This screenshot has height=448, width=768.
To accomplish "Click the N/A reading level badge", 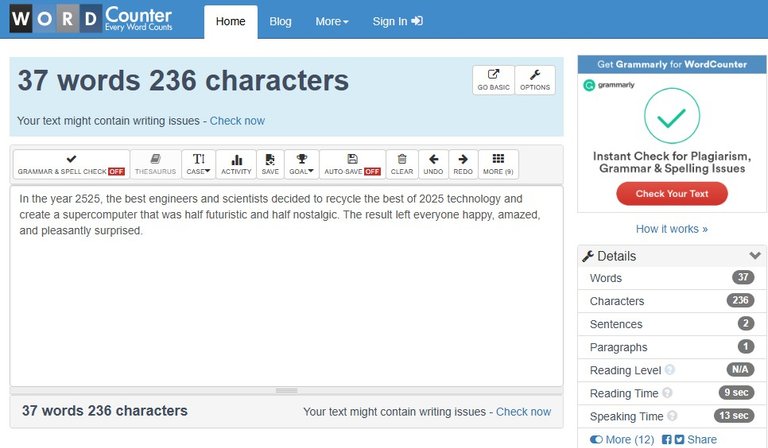I will point(740,370).
